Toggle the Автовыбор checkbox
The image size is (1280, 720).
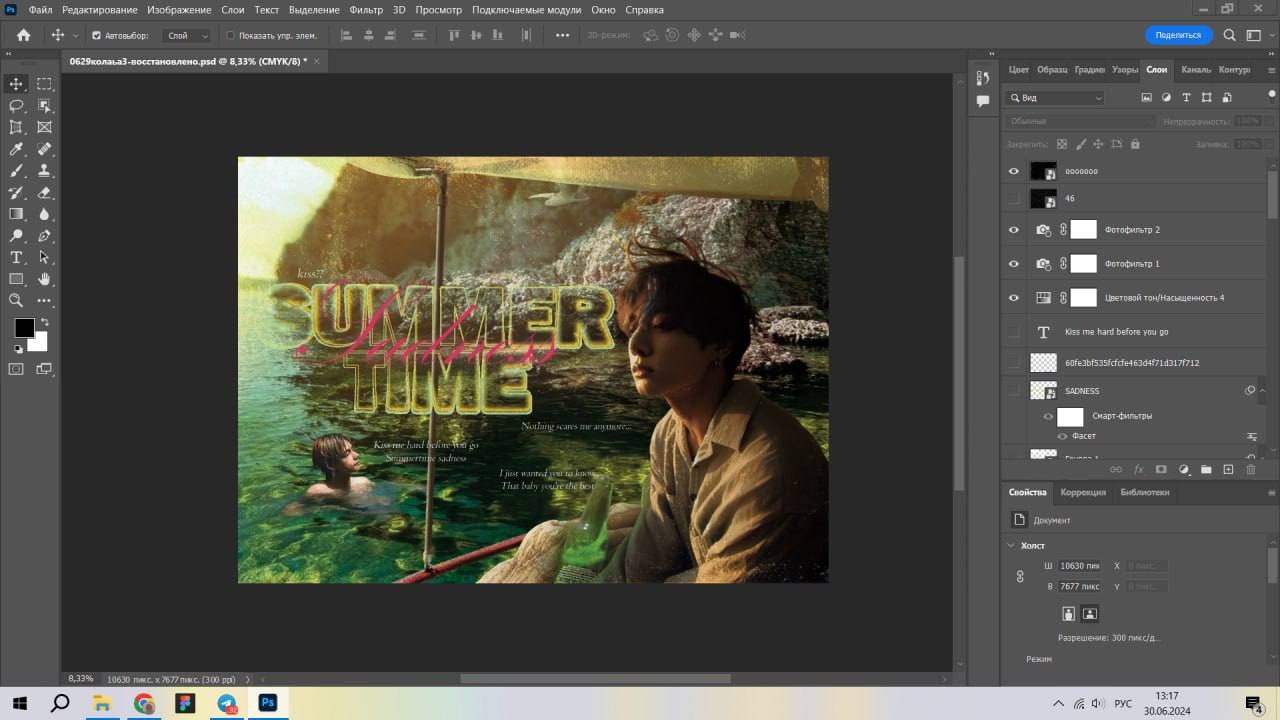[x=97, y=35]
